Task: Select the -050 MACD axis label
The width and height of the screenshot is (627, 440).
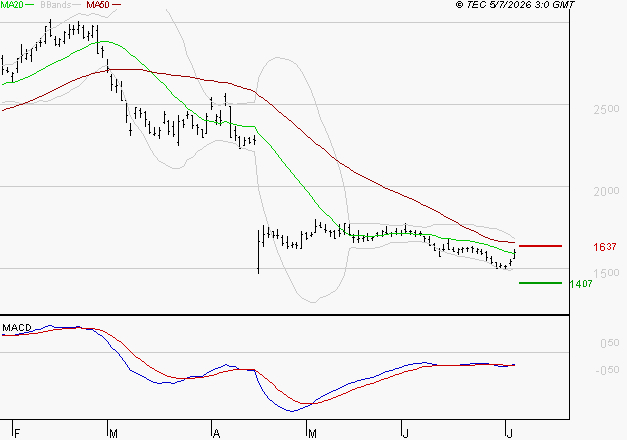Action: (x=607, y=370)
